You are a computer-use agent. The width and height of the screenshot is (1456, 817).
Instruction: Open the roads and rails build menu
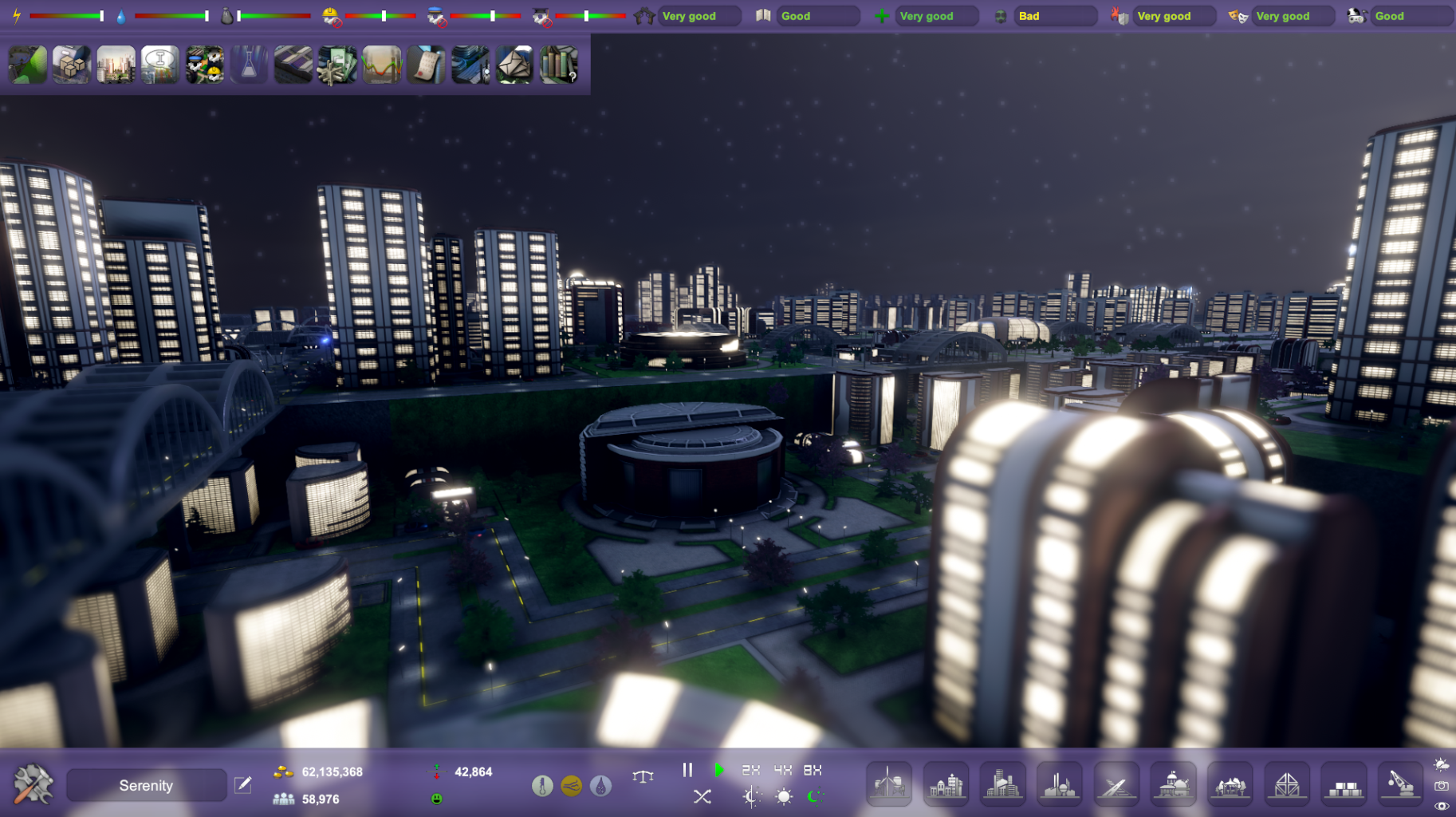pyautogui.click(x=1116, y=783)
